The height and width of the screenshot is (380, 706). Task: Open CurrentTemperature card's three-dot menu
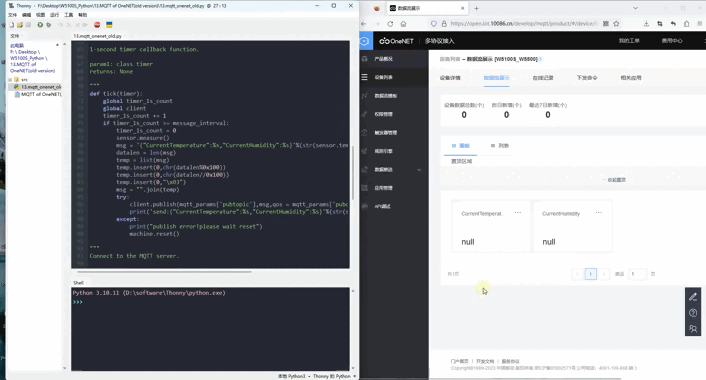[x=518, y=213]
